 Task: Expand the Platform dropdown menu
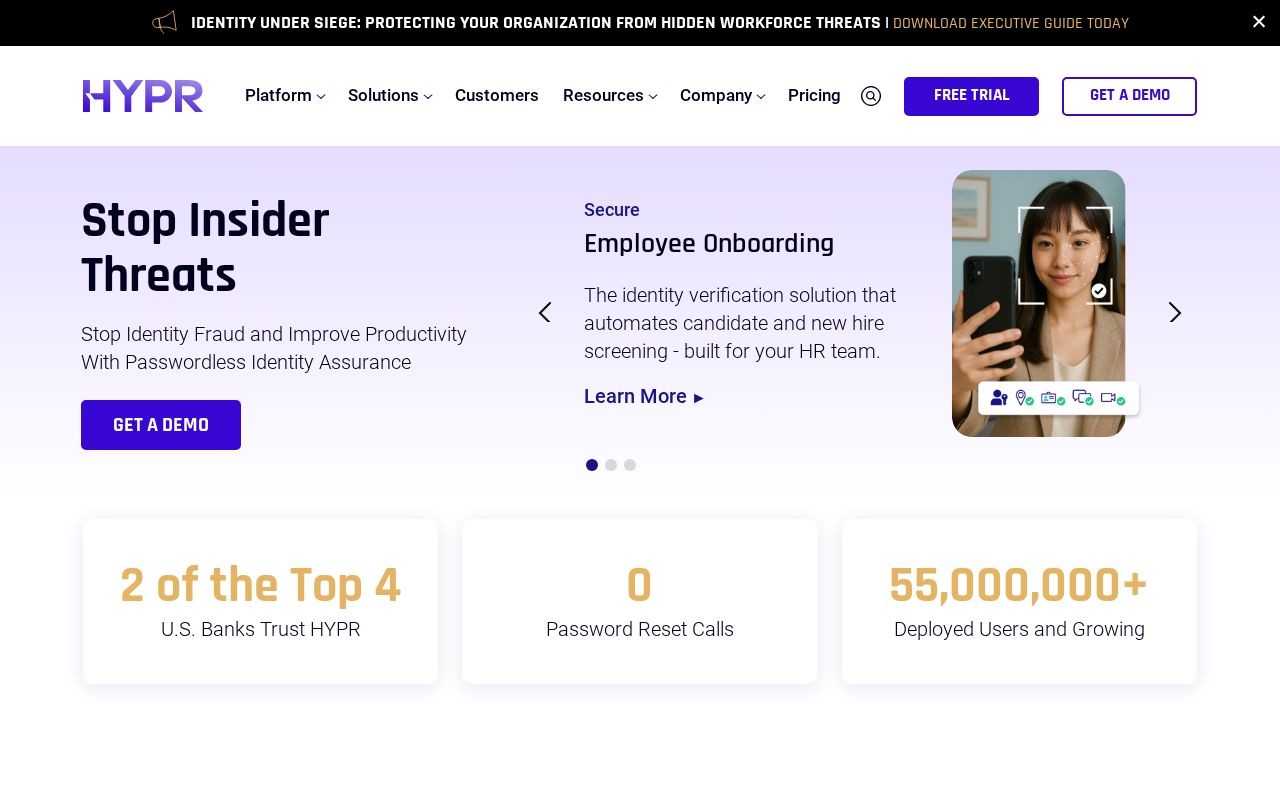285,96
